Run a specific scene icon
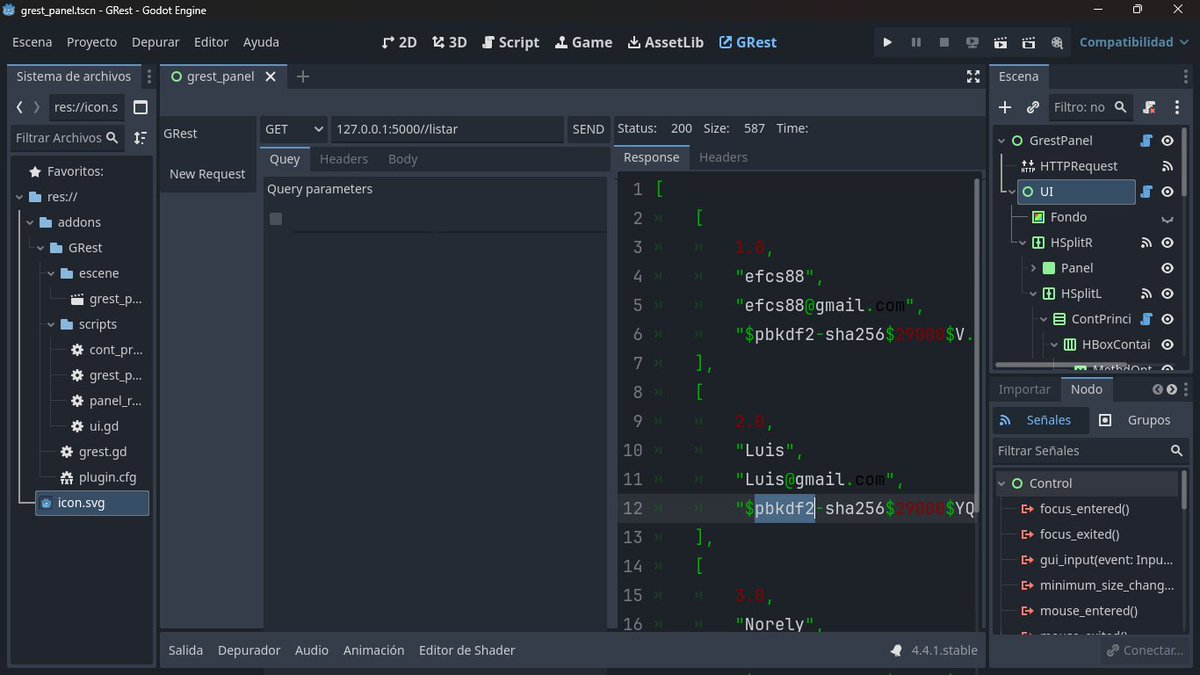Viewport: 1200px width, 675px height. [x=1028, y=42]
